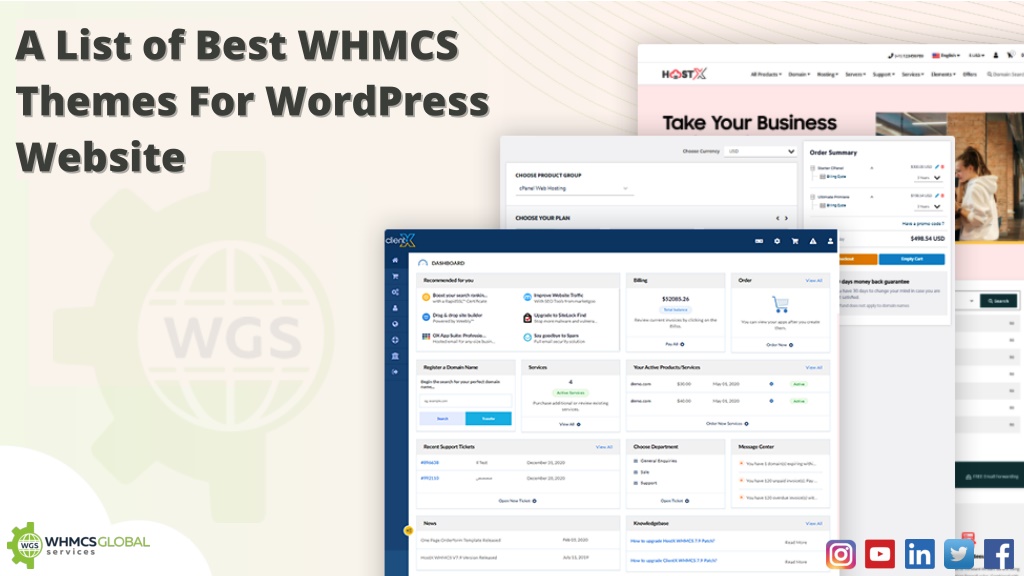The image size is (1024, 576).
Task: Open the support lifebuoy icon in sidebar
Action: tap(395, 340)
